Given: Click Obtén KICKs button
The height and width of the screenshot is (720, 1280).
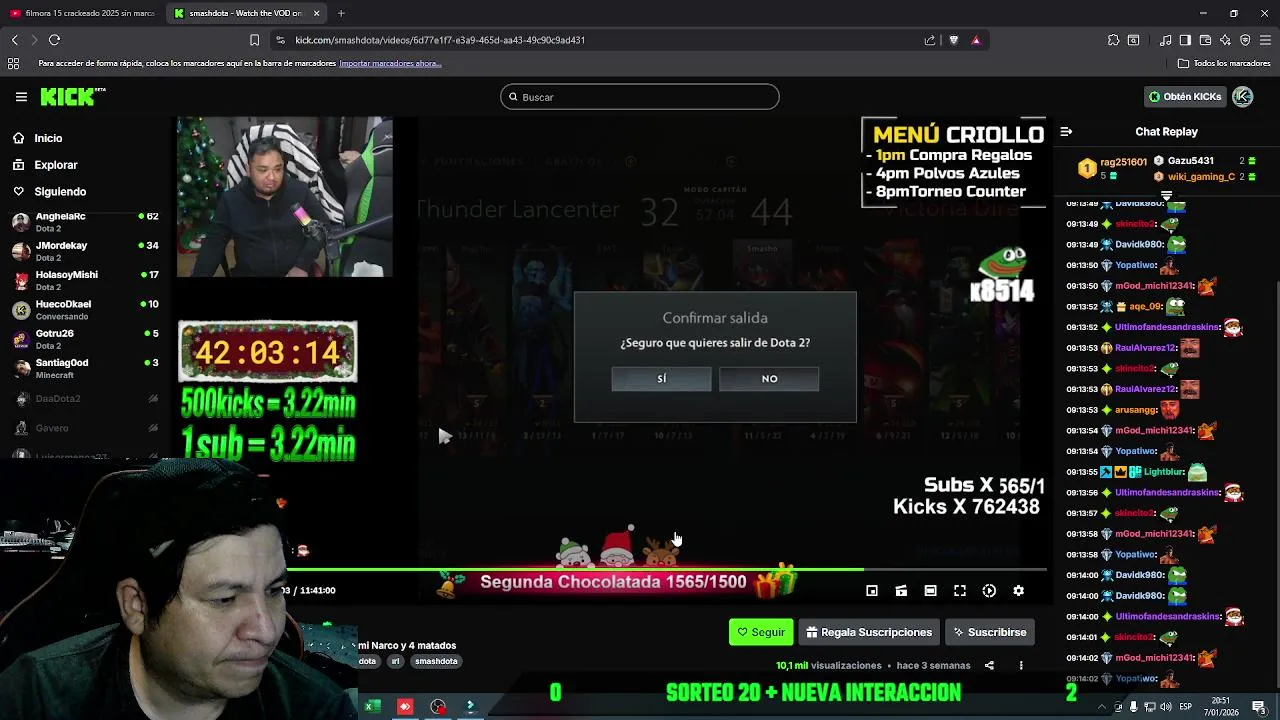Looking at the screenshot, I should point(1185,97).
